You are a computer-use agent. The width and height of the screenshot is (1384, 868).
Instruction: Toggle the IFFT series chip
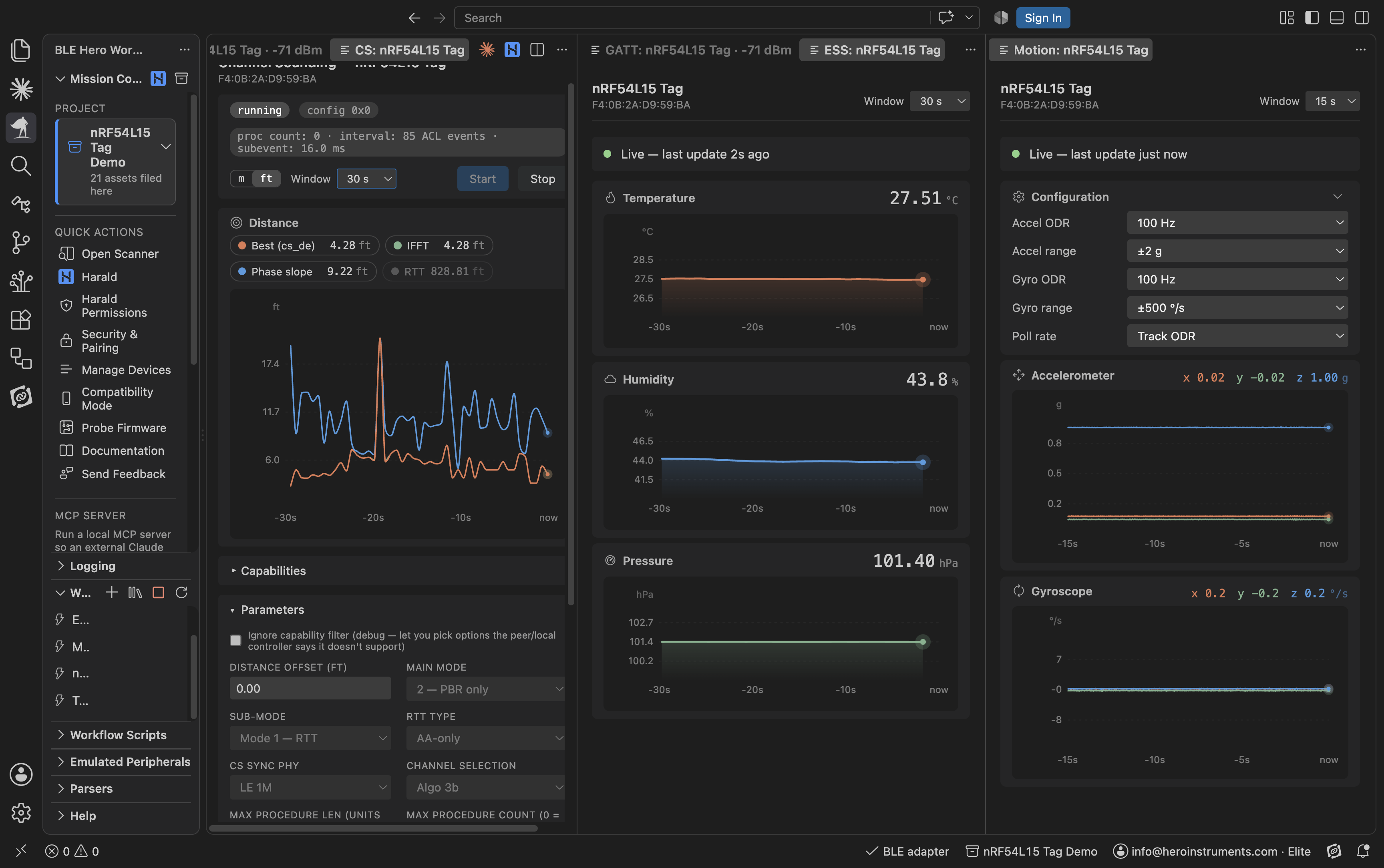pyautogui.click(x=439, y=246)
